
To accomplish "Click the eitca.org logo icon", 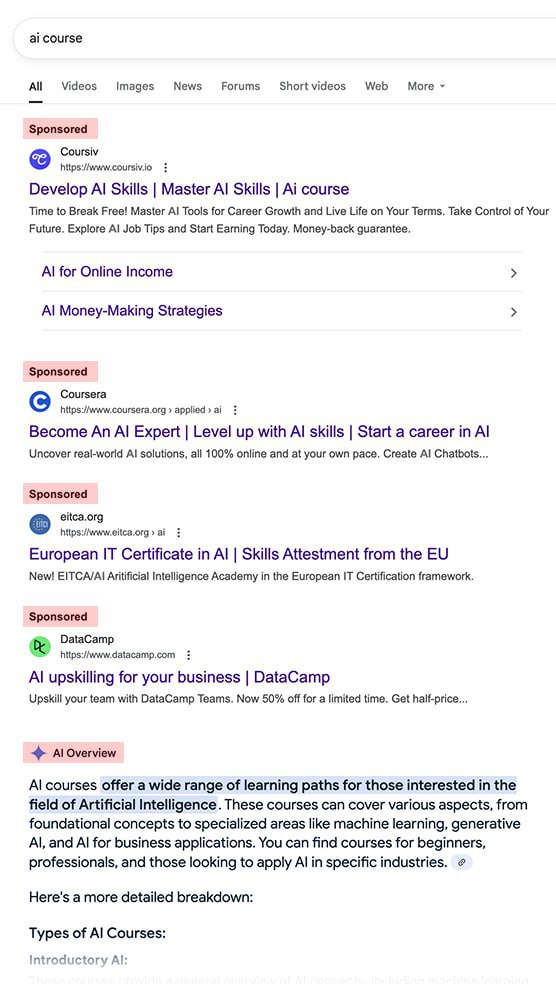I will point(40,524).
